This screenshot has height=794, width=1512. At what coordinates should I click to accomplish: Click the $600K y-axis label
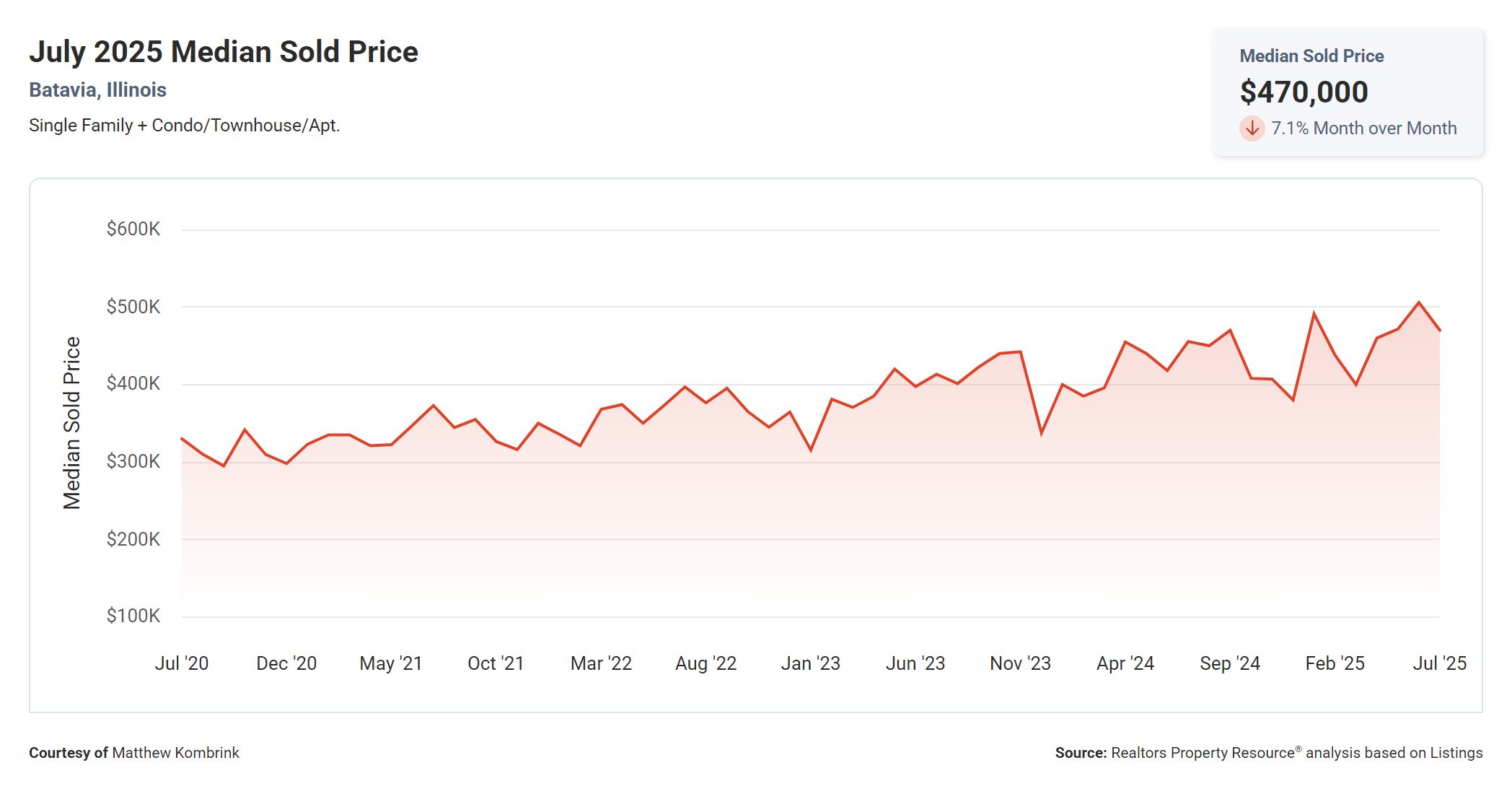pos(133,230)
